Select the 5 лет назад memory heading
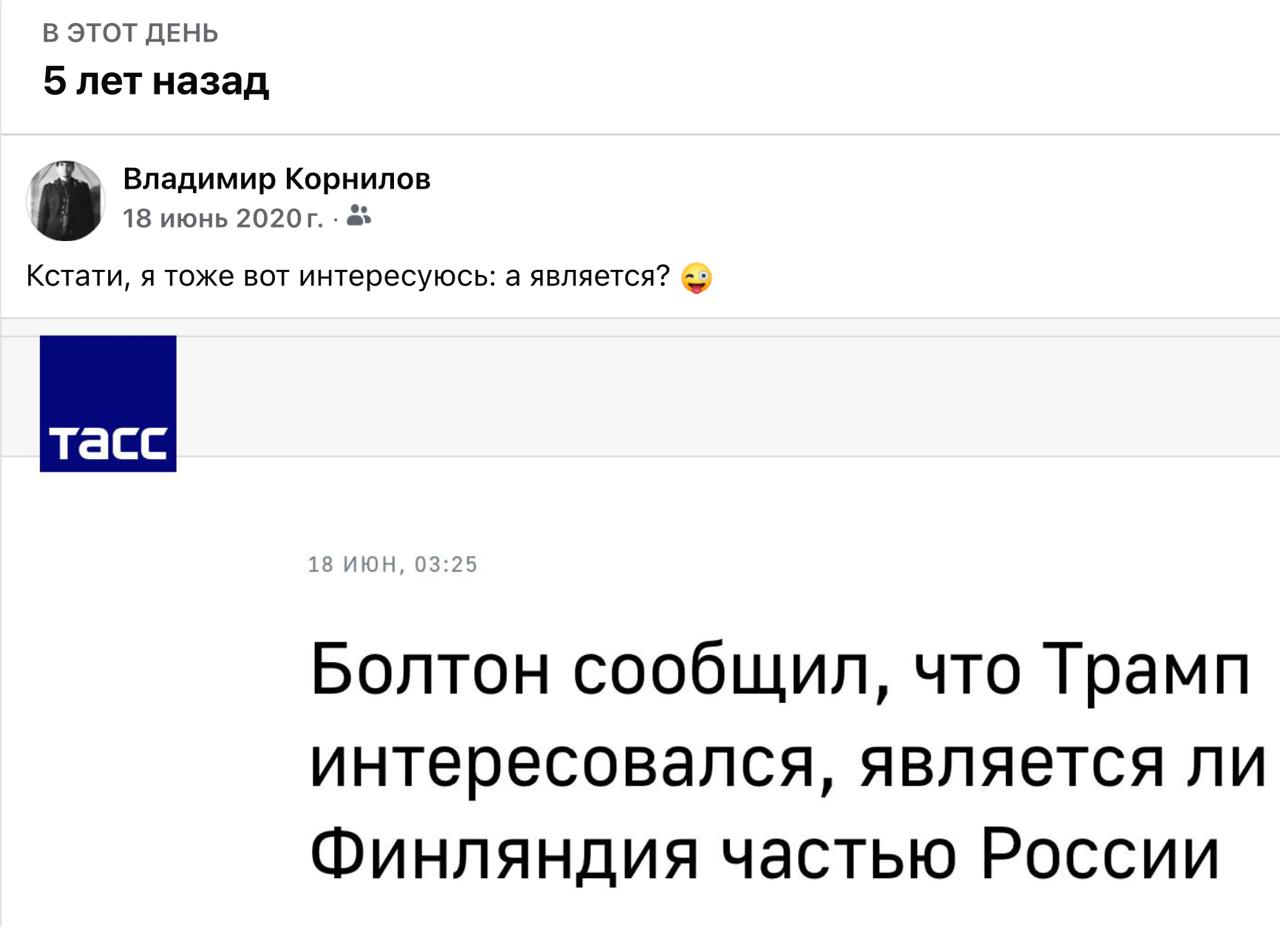 pyautogui.click(x=156, y=81)
